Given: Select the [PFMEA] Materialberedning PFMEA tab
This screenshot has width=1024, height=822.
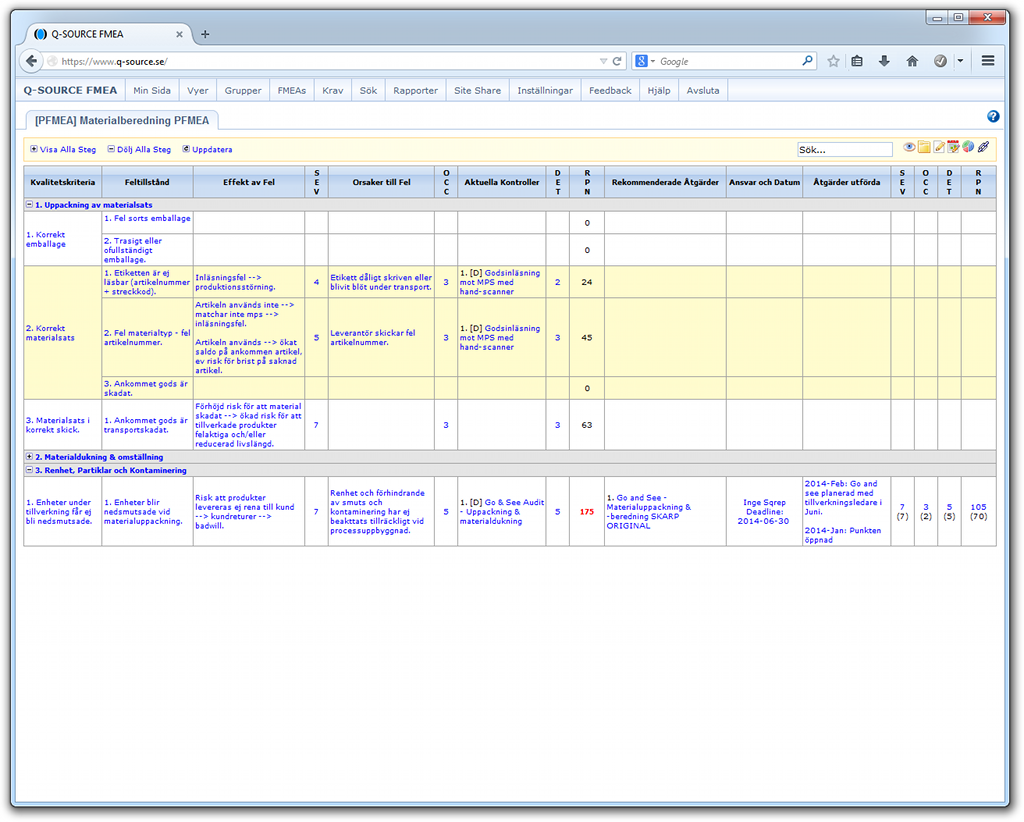Looking at the screenshot, I should (x=122, y=120).
